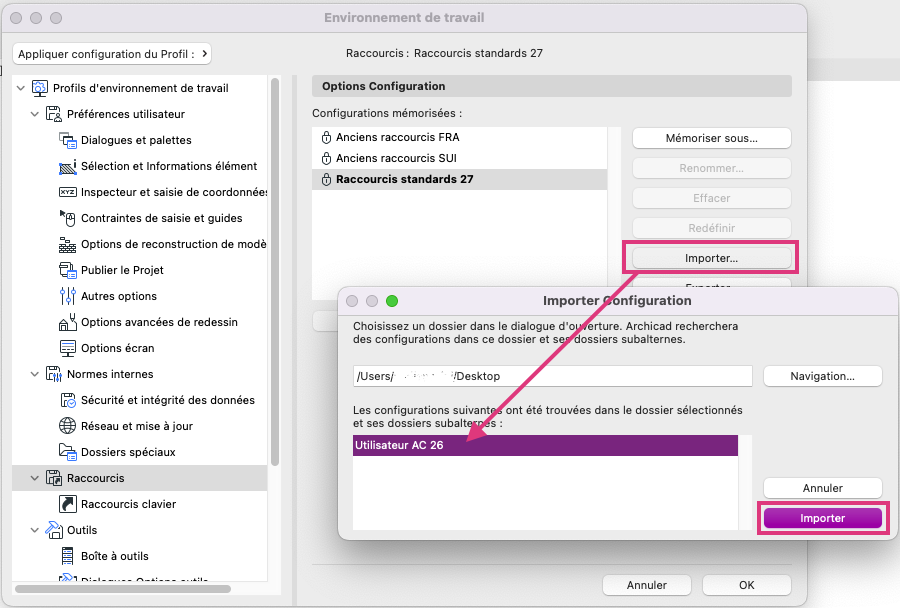
Task: Select the Boîte à outils icon
Action: (x=68, y=556)
